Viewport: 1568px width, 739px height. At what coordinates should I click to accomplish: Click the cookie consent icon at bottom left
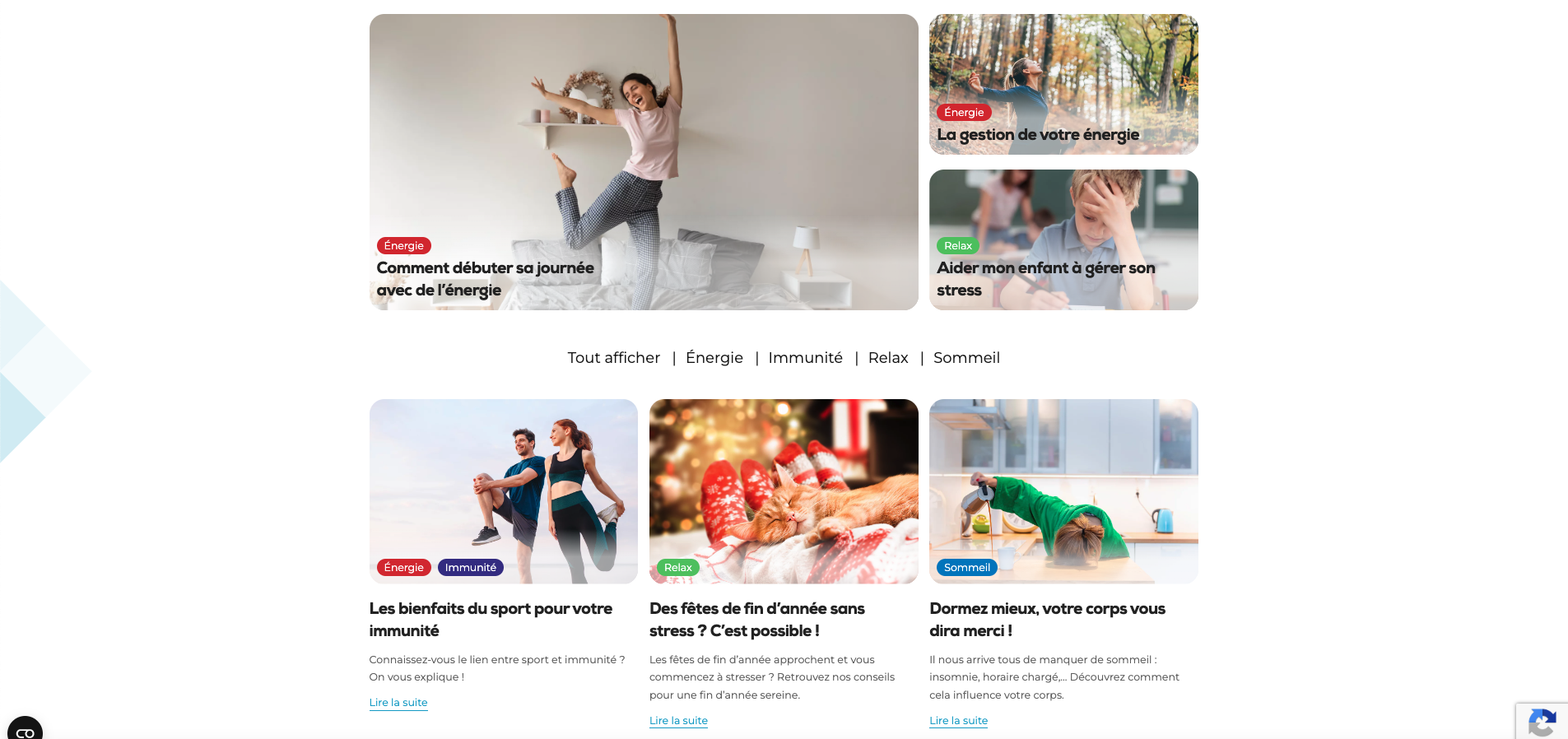25,729
